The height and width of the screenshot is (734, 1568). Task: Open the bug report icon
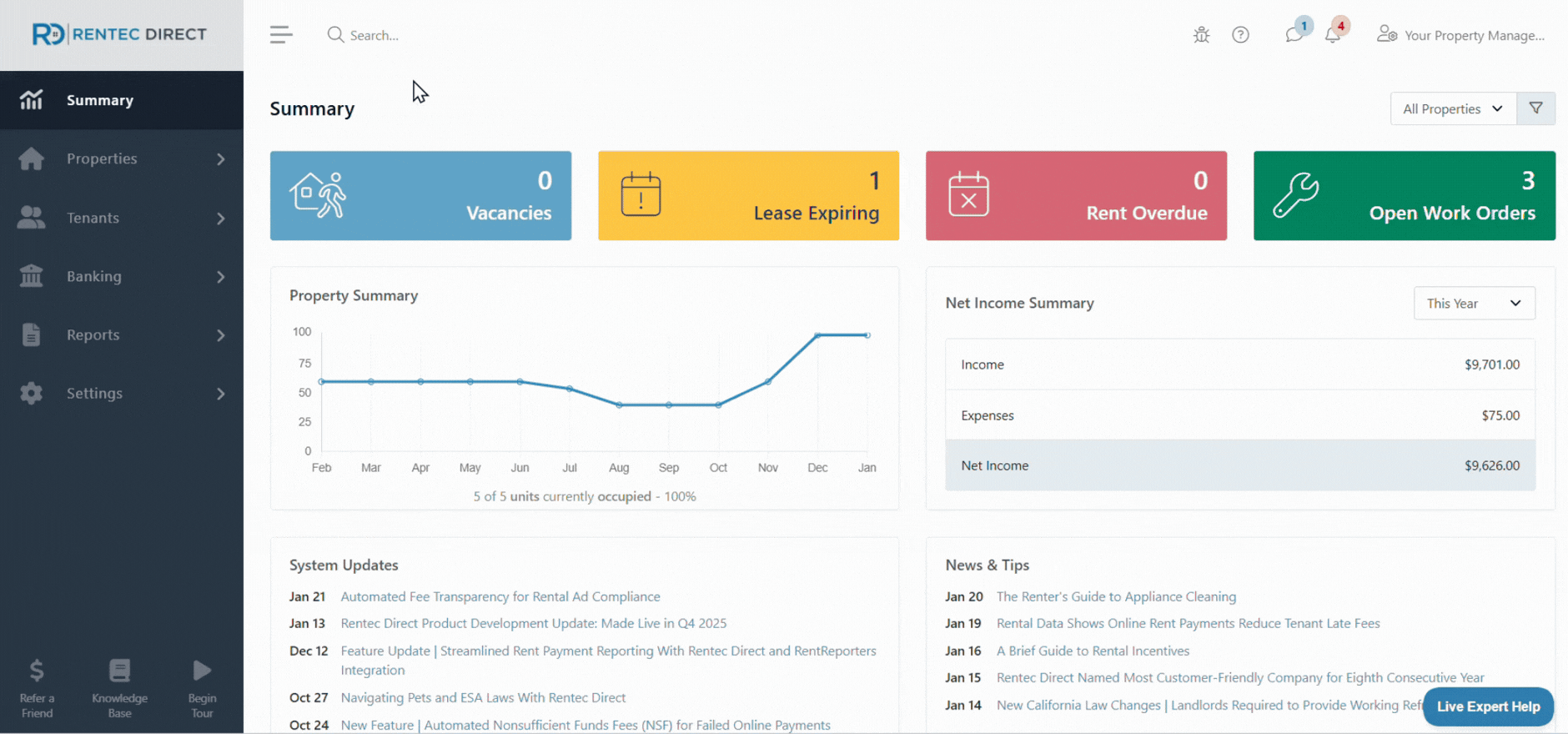point(1201,35)
